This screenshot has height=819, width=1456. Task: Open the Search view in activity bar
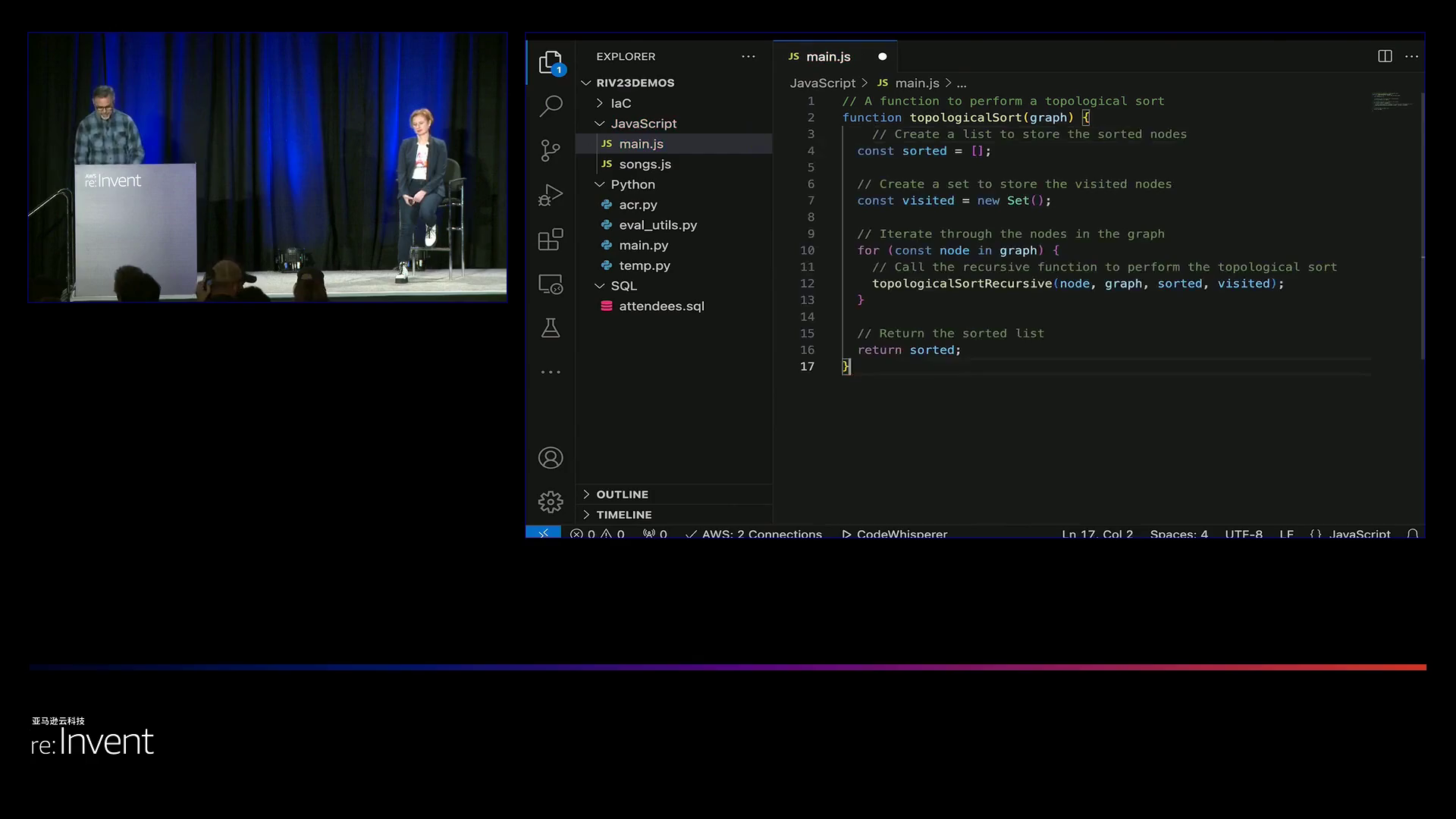point(551,105)
